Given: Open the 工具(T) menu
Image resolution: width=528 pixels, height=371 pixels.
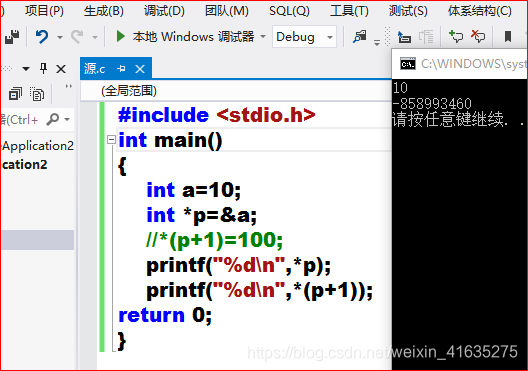Looking at the screenshot, I should coord(349,11).
